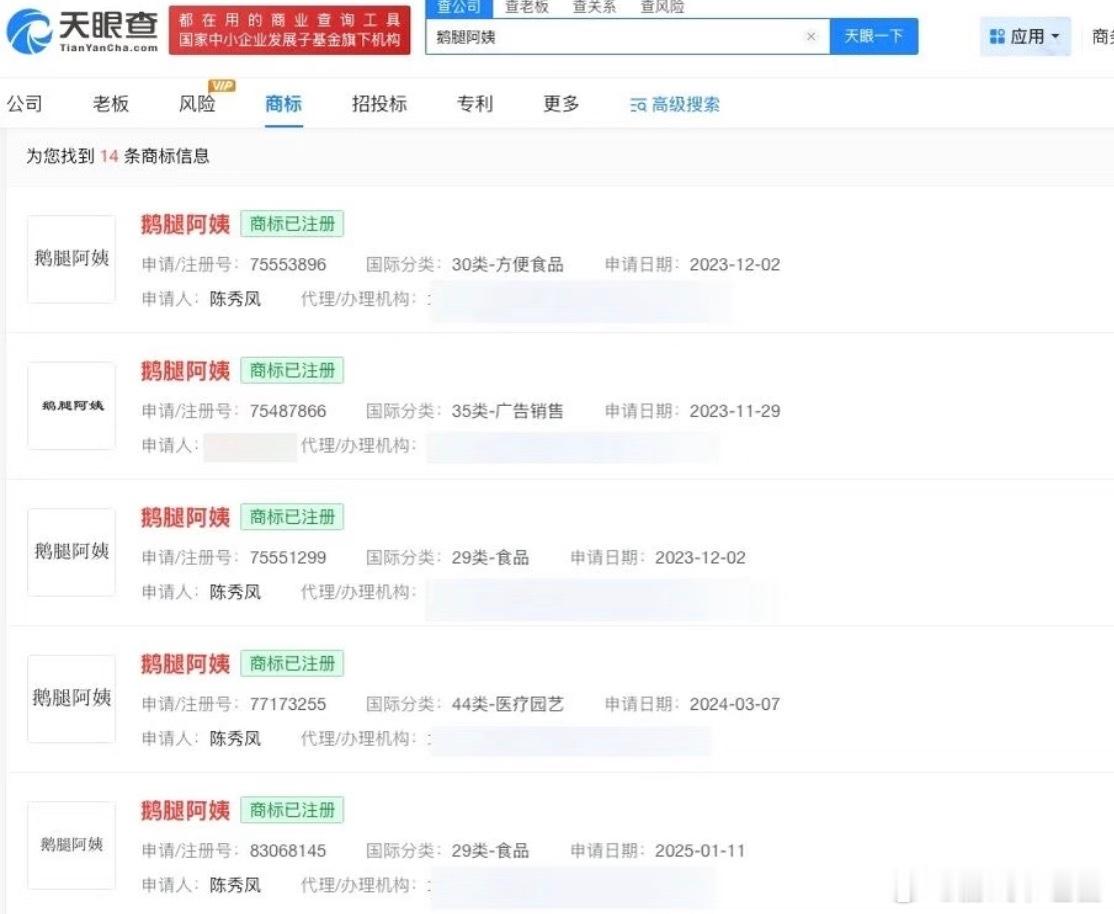Image resolution: width=1114 pixels, height=914 pixels.
Task: Switch to the 查风险 search tab
Action: 662,7
